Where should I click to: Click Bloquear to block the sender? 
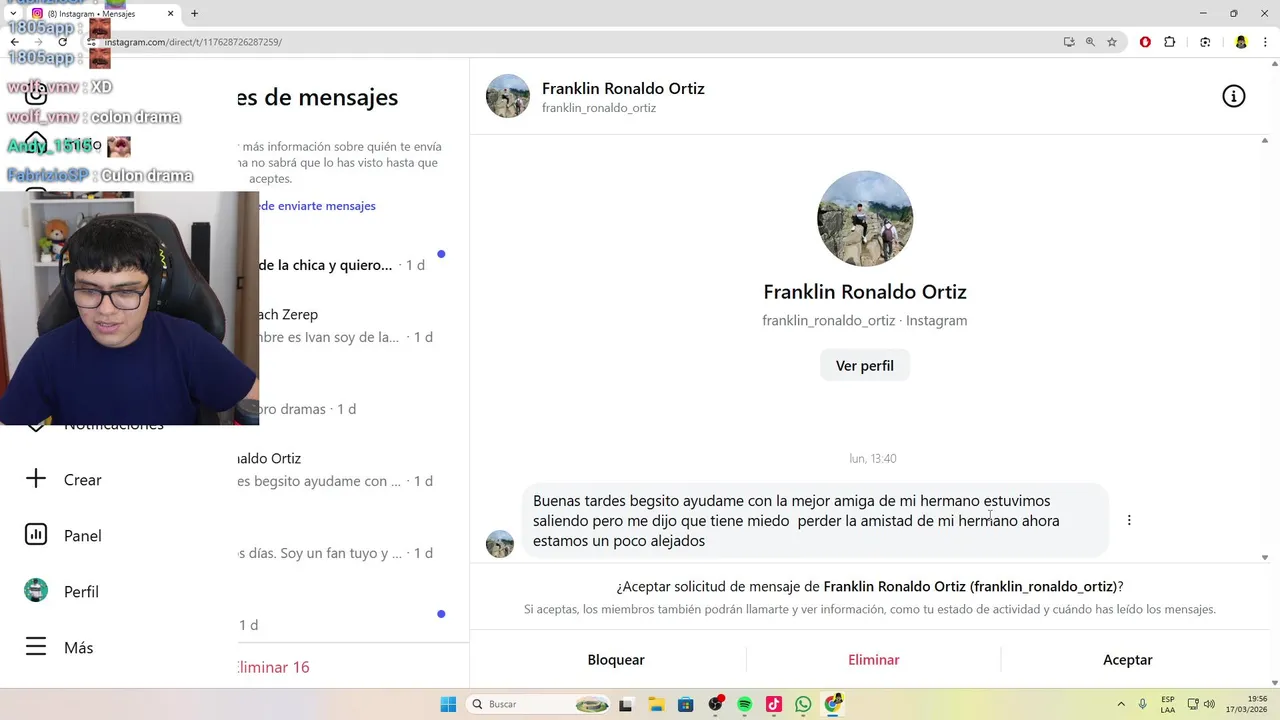[616, 659]
